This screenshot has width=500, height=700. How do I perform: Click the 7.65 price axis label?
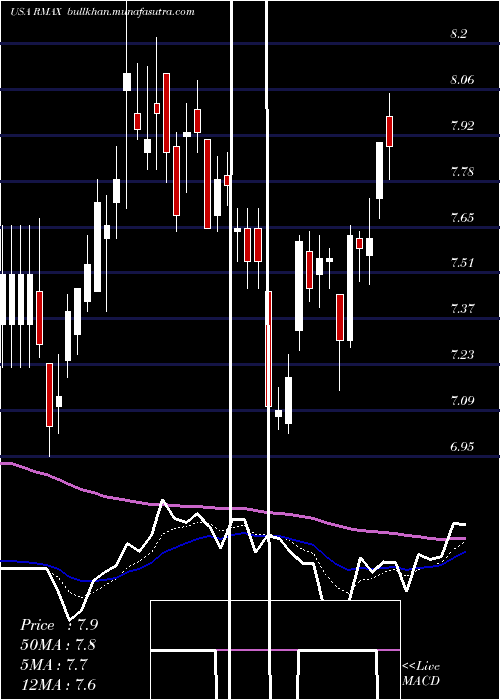tap(462, 218)
